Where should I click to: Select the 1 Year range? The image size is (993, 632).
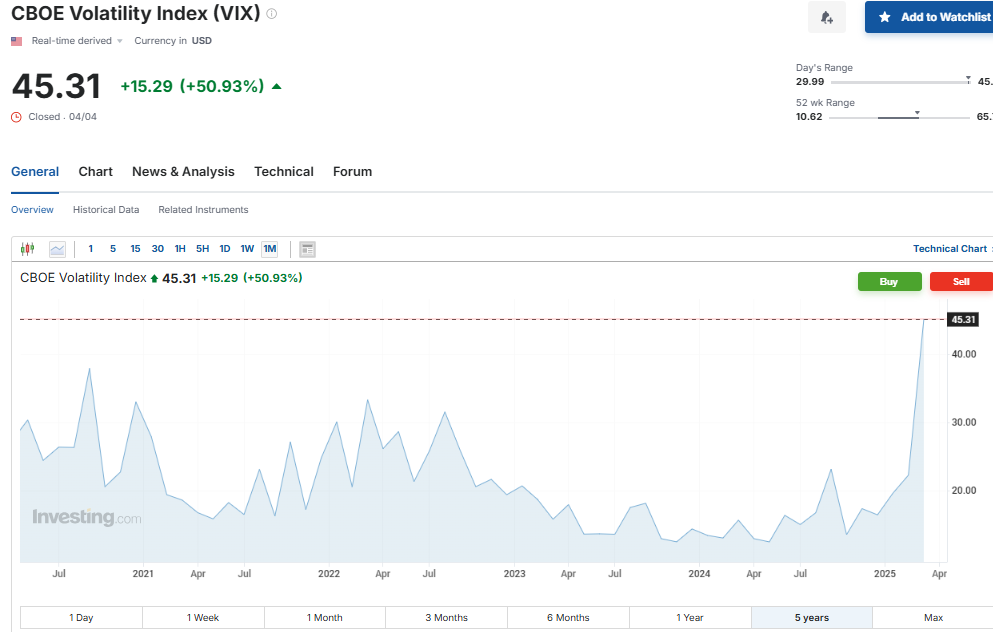coord(690,617)
